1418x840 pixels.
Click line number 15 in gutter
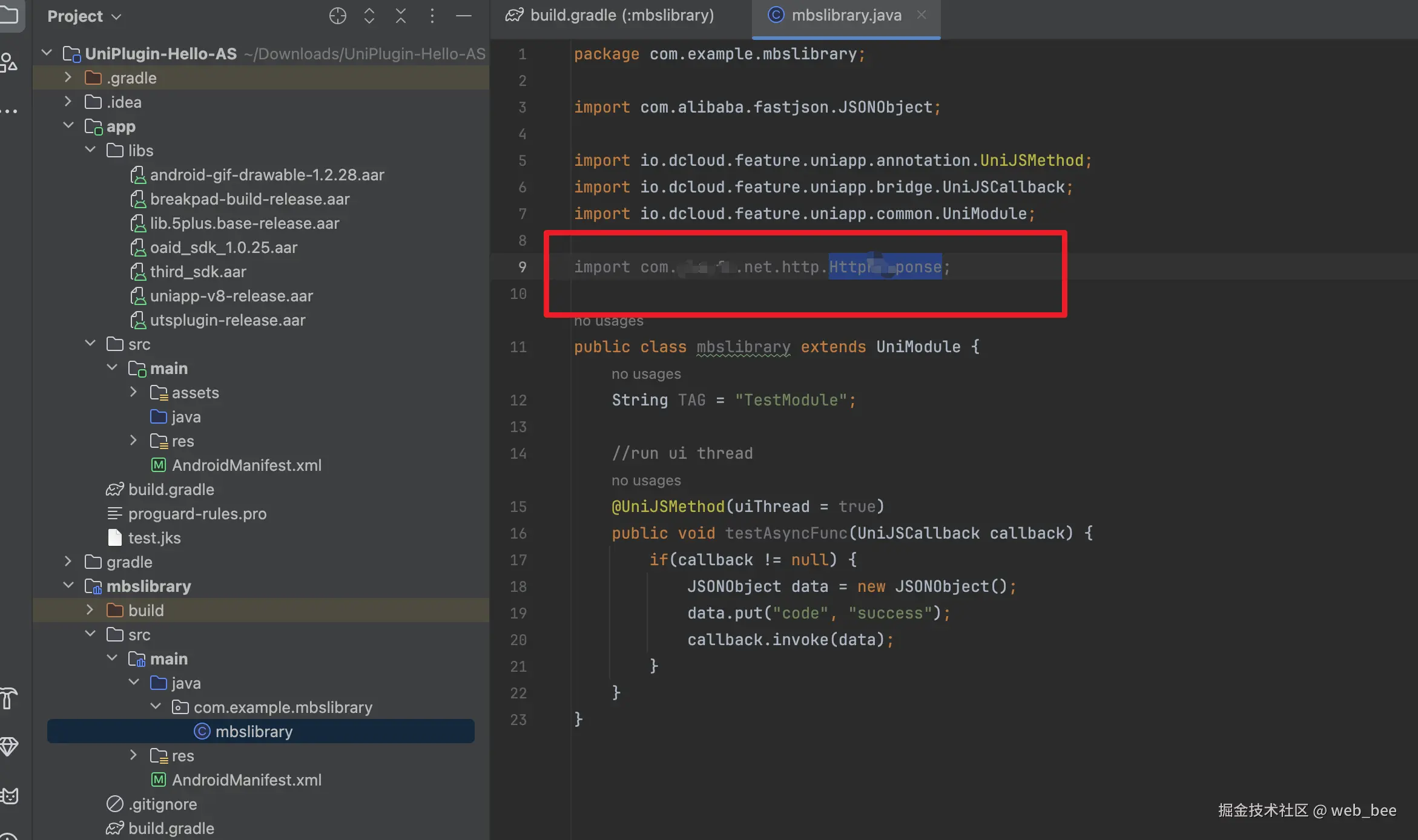(x=518, y=507)
